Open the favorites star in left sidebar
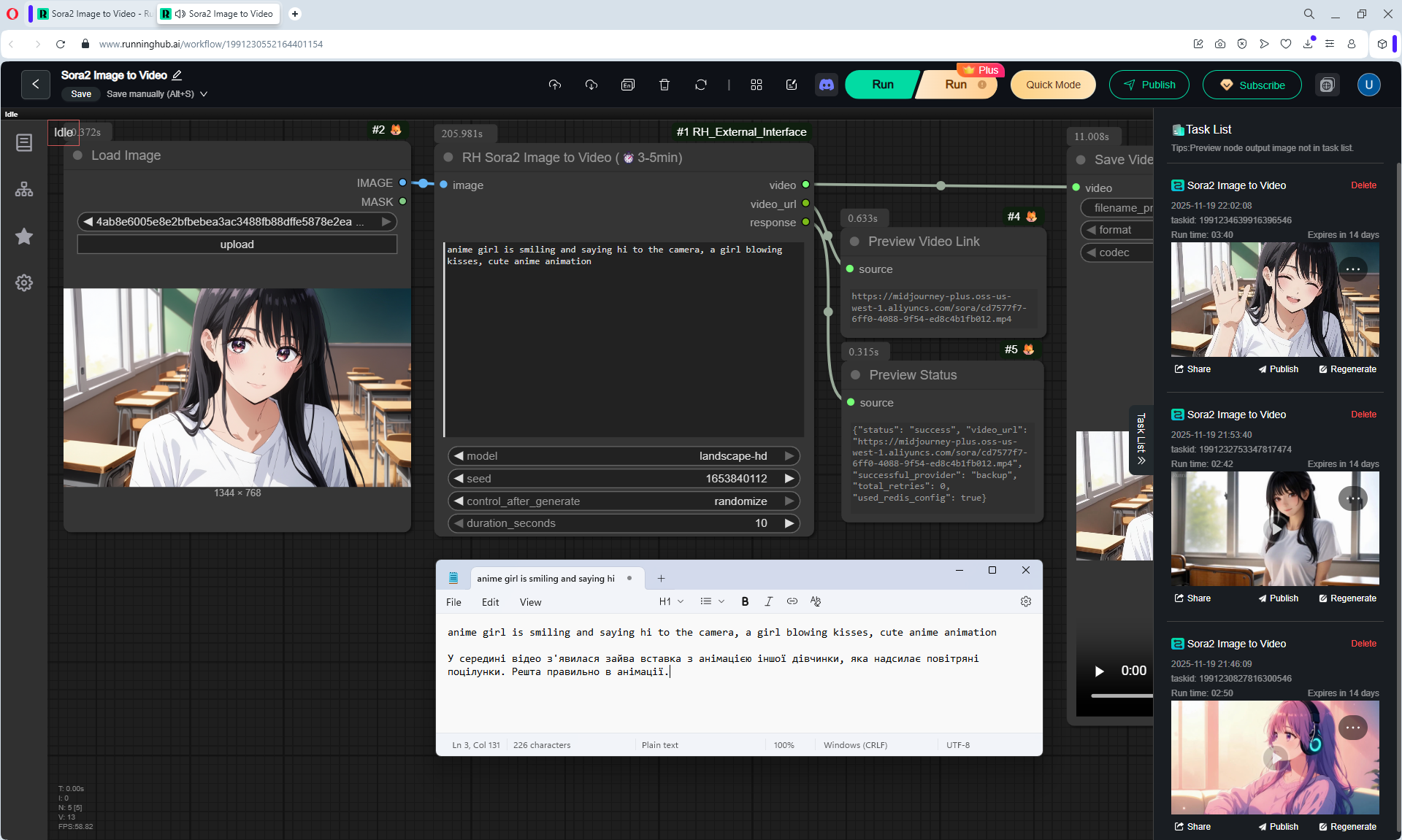The height and width of the screenshot is (840, 1402). [x=24, y=236]
